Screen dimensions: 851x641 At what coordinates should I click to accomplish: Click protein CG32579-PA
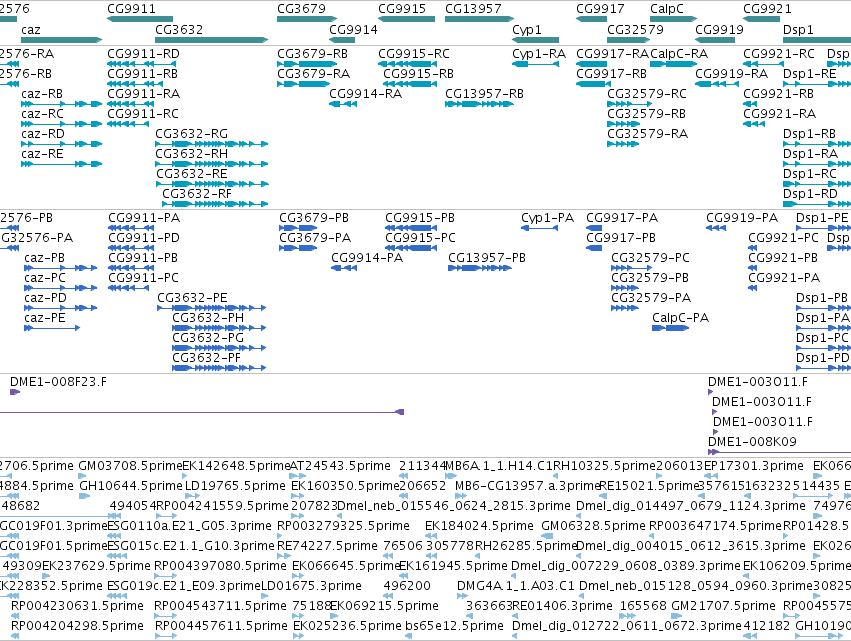point(651,298)
